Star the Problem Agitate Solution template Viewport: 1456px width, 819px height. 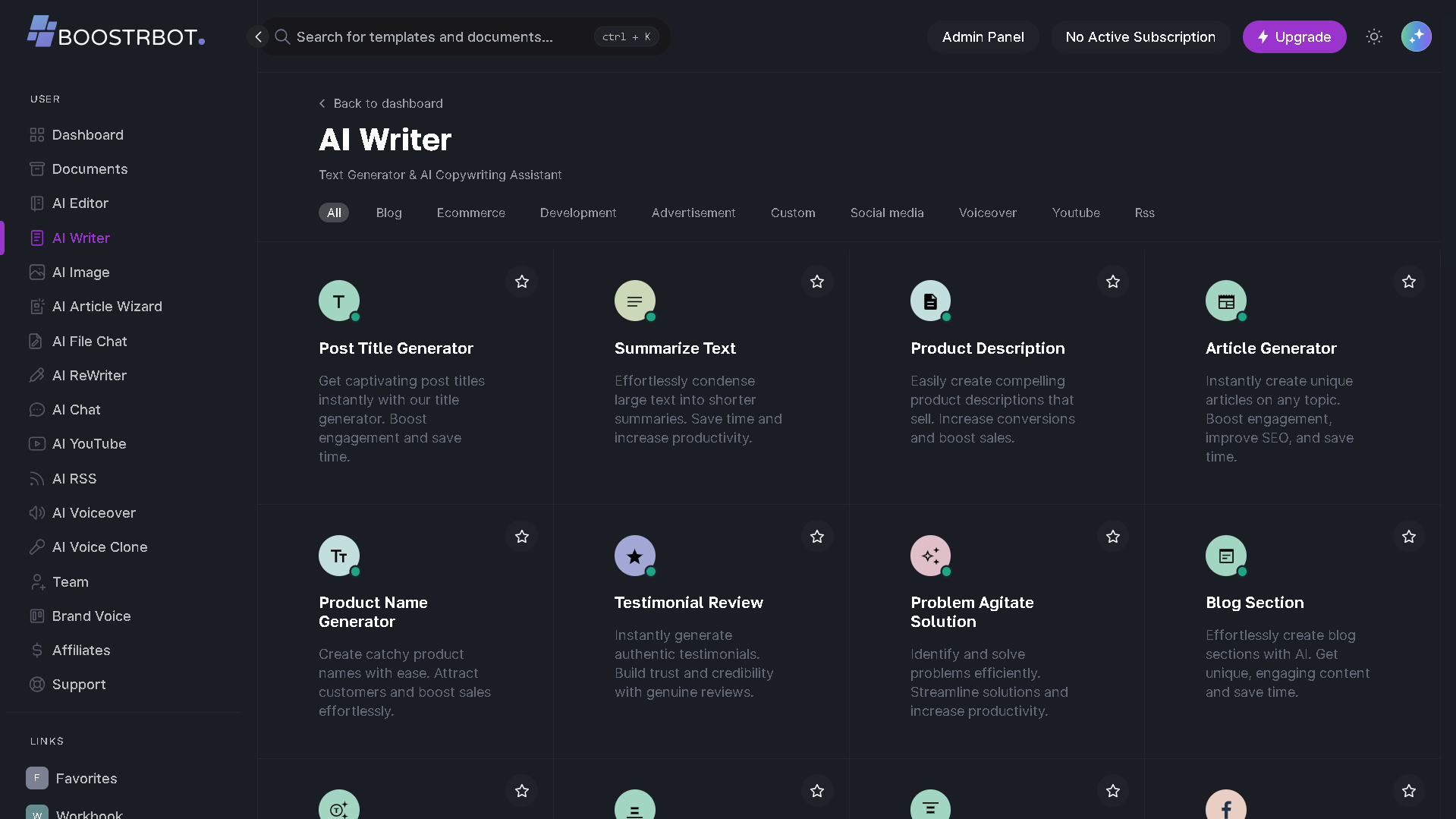coord(1113,537)
